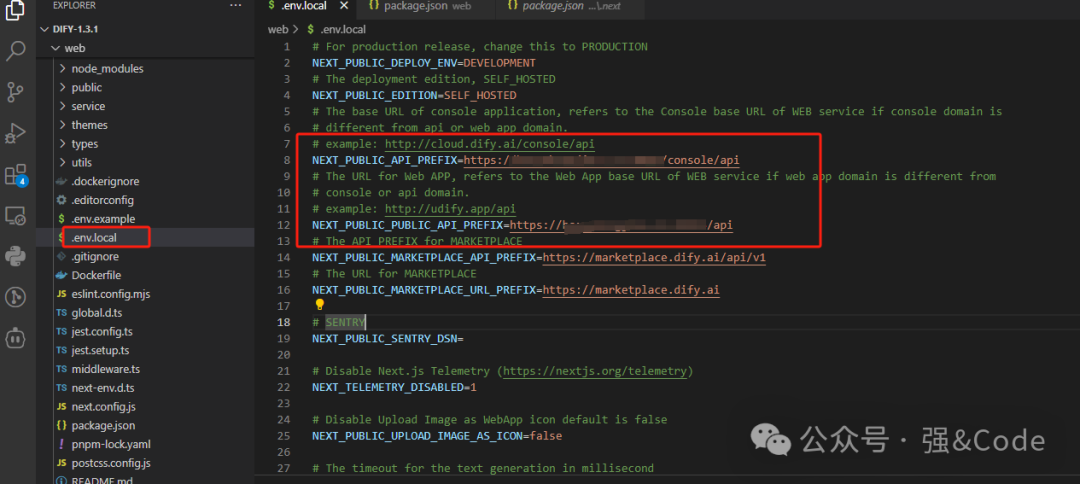Image resolution: width=1080 pixels, height=484 pixels.
Task: Click line number 20 in gutter
Action: click(284, 355)
